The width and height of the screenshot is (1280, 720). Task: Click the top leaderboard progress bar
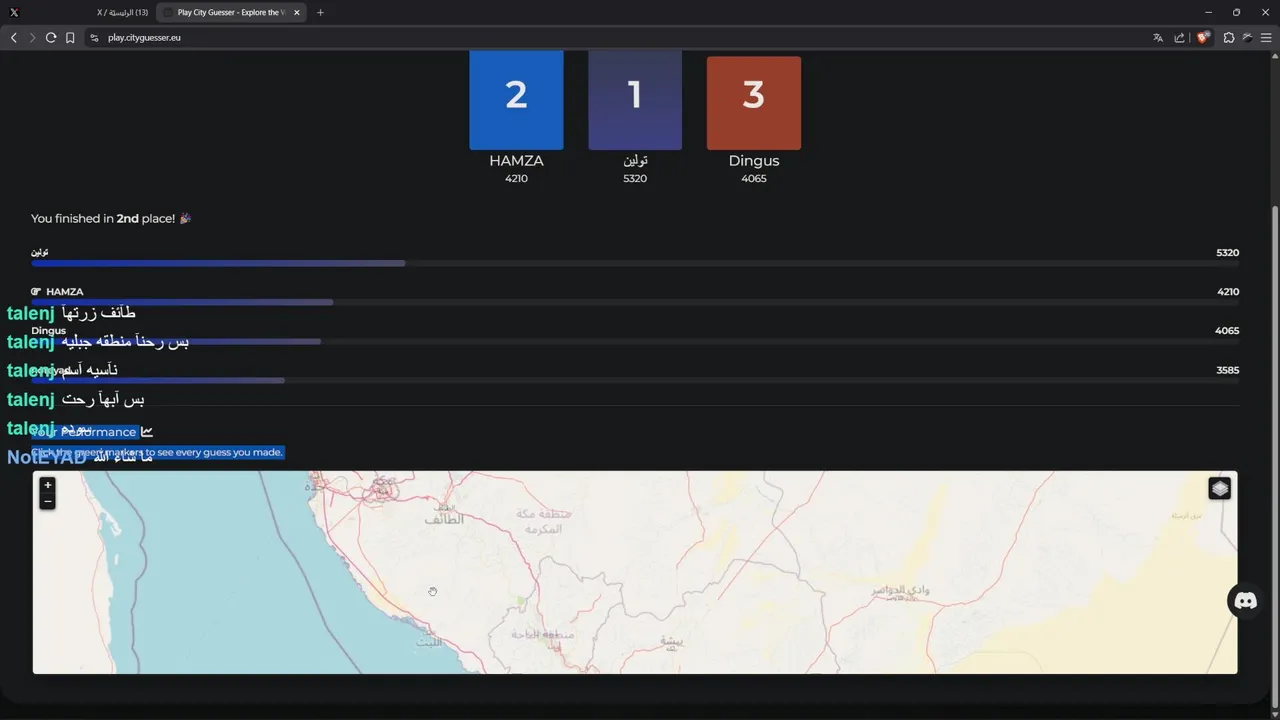point(635,264)
